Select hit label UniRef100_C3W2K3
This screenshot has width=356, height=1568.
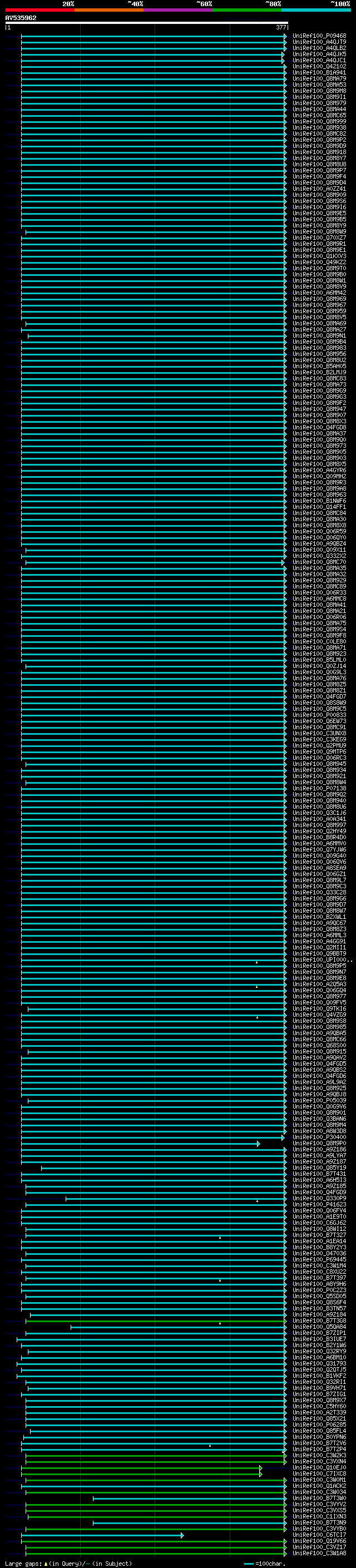(x=319, y=1456)
